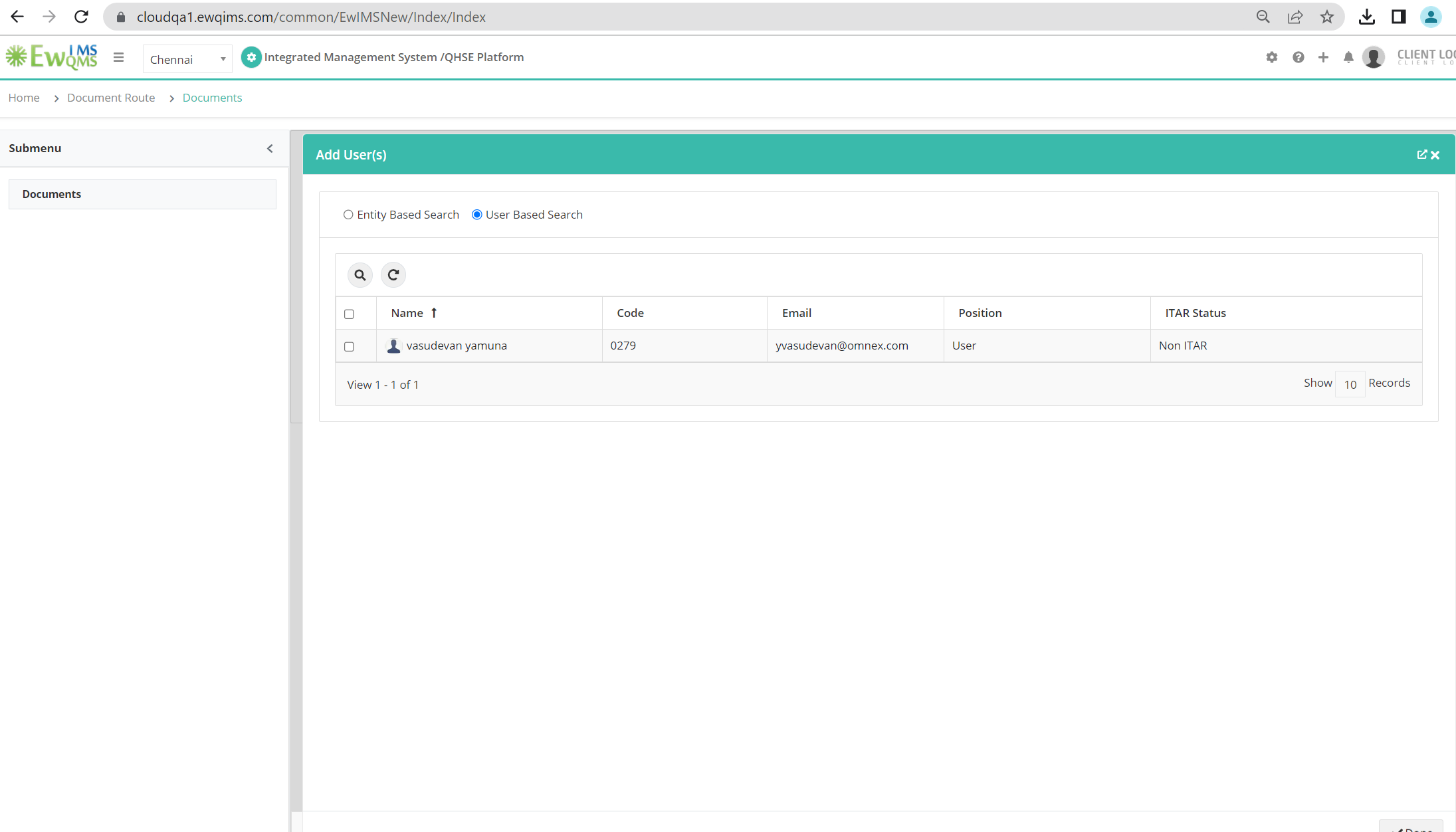This screenshot has width=1456, height=832.
Task: Click email yvasudevan@omnex.com
Action: point(841,346)
